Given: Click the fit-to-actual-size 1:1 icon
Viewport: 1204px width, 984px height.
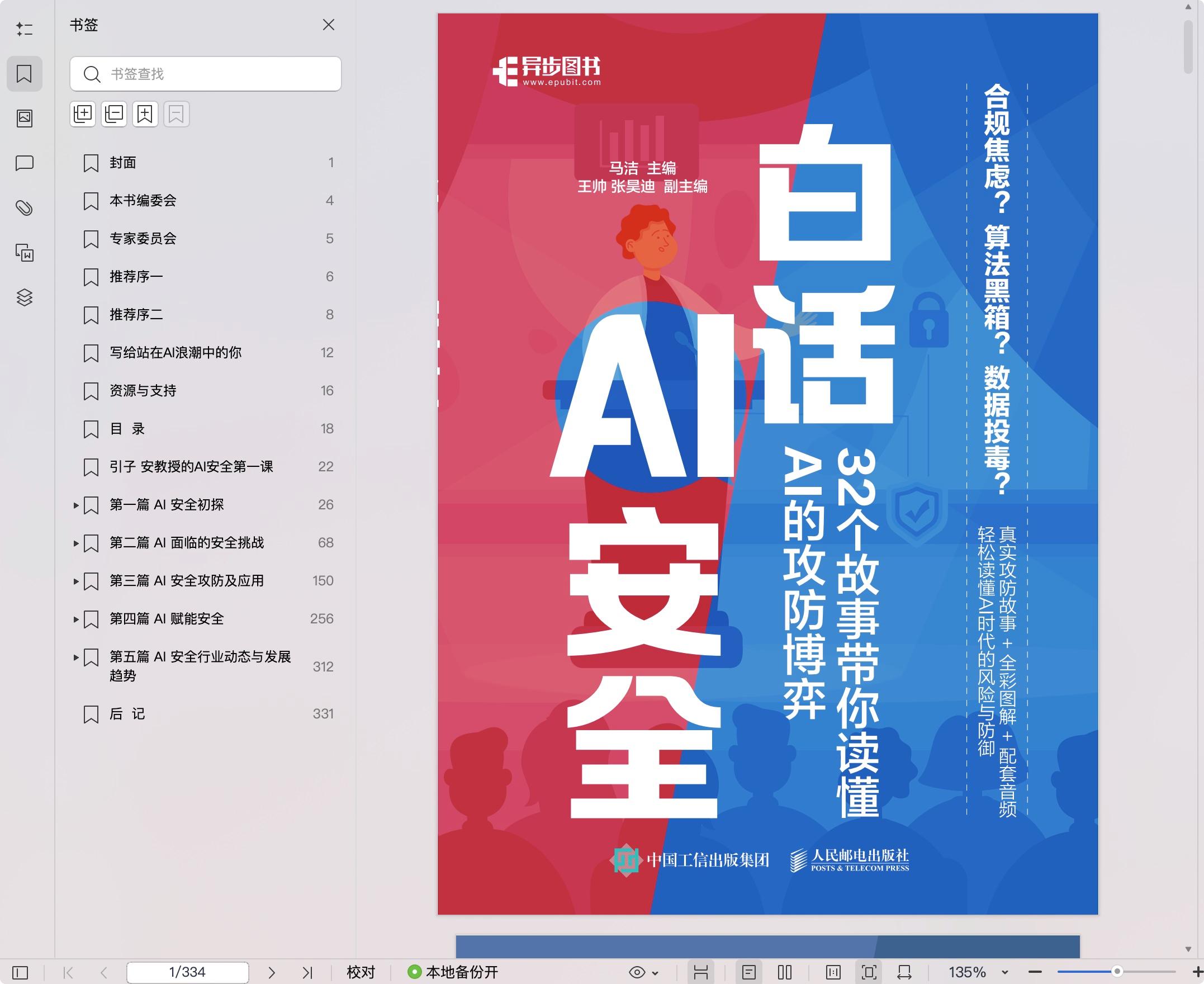Looking at the screenshot, I should 833,973.
